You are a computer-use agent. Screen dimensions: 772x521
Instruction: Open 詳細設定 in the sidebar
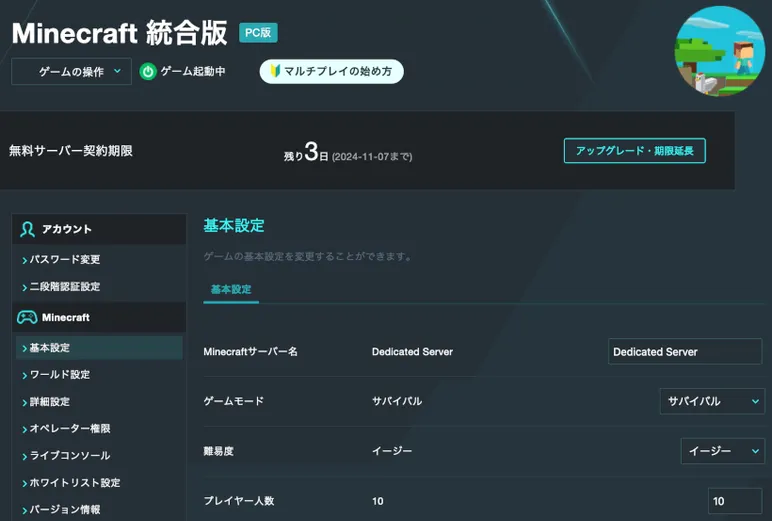pyautogui.click(x=49, y=402)
